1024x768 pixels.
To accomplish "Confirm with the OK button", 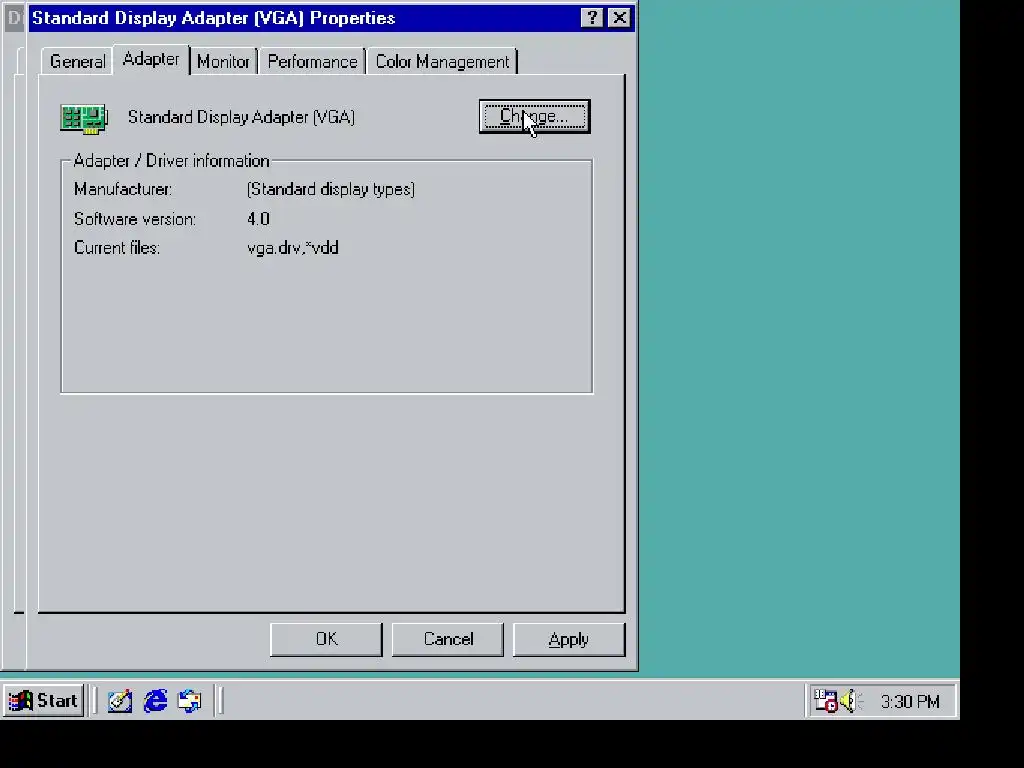I will click(x=326, y=639).
